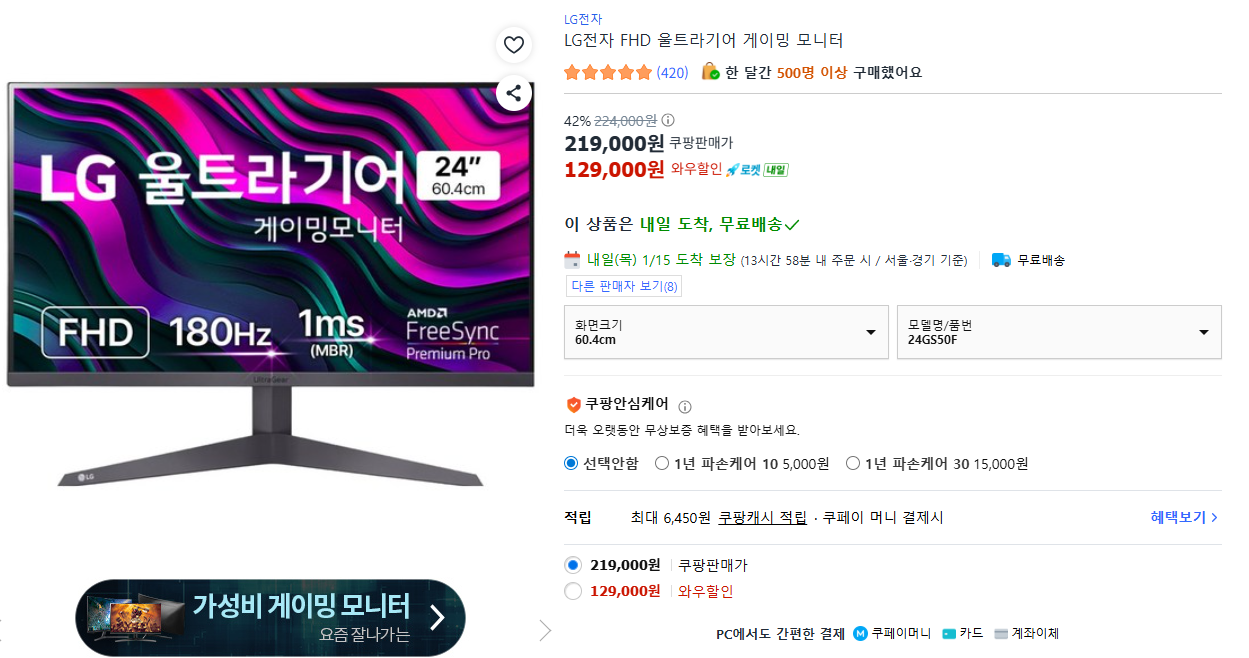Choose the 129,000원 와우할인 price option
This screenshot has width=1249, height=658.
573,591
